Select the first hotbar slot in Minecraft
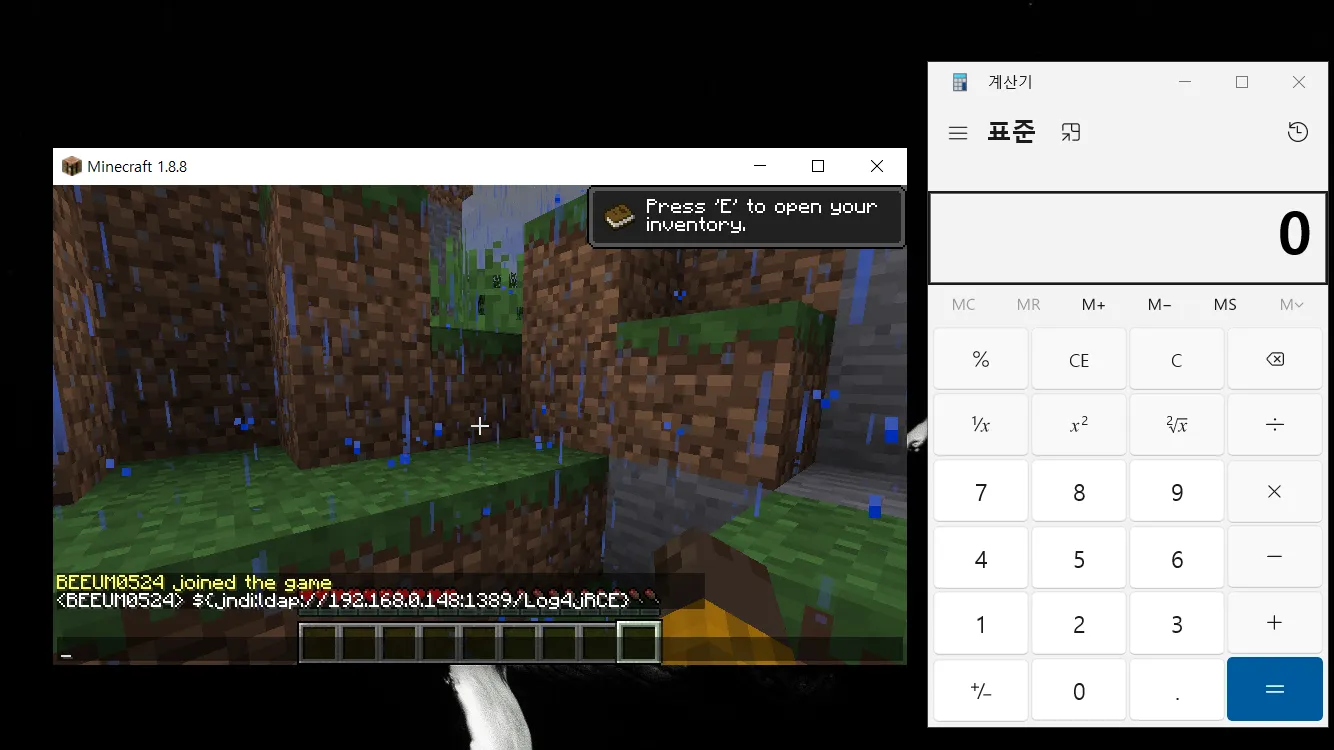Viewport: 1334px width, 750px height. [x=320, y=642]
